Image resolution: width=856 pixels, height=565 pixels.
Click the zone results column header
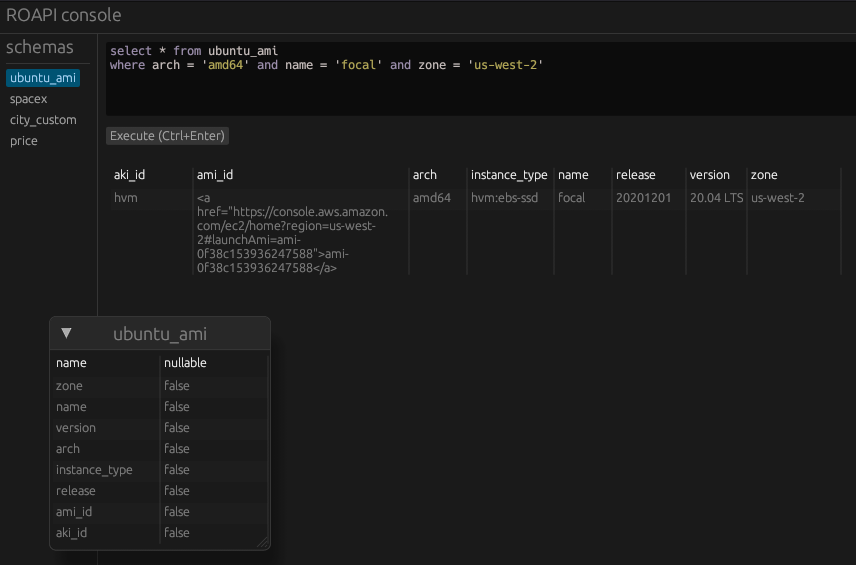point(764,175)
